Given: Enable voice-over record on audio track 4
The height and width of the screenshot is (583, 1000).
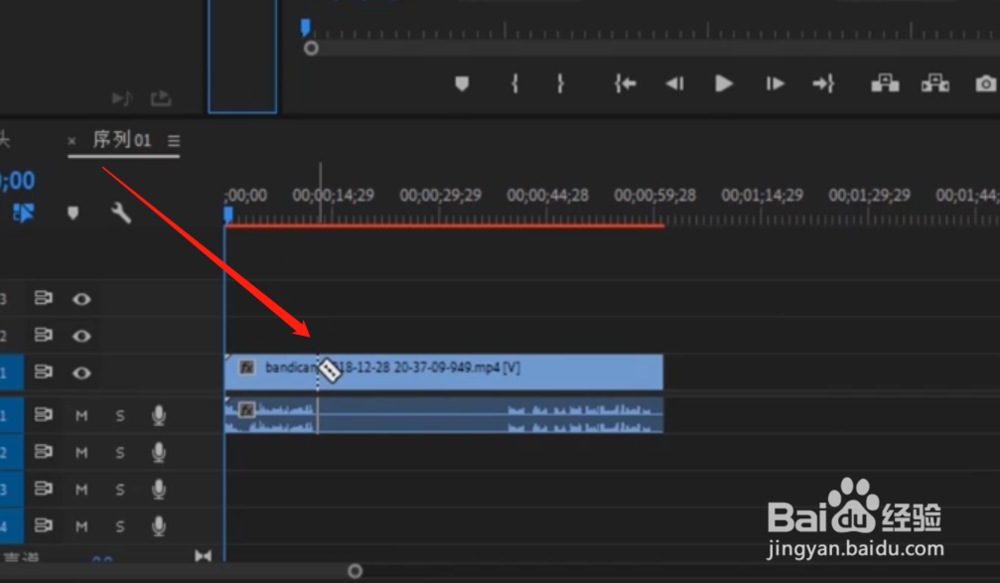Looking at the screenshot, I should (x=159, y=527).
